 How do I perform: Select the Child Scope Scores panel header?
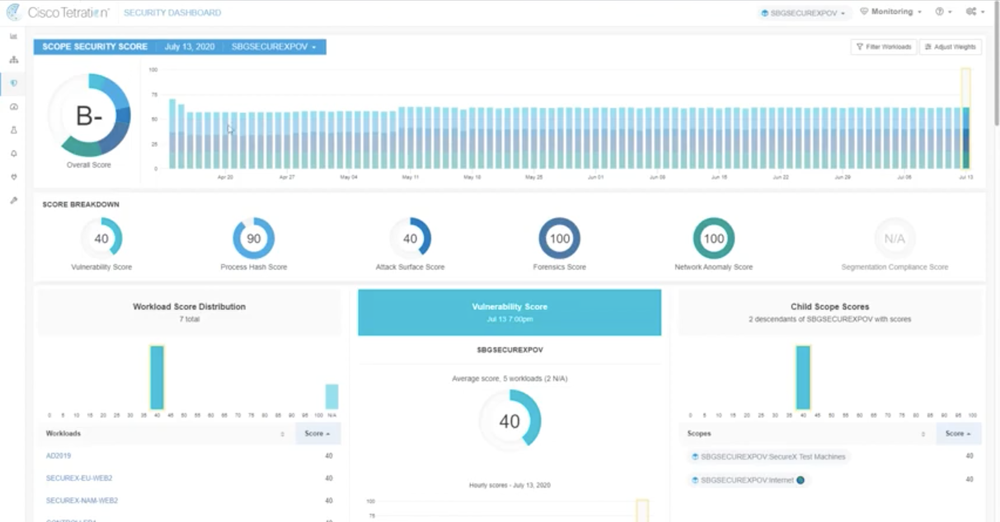830,312
